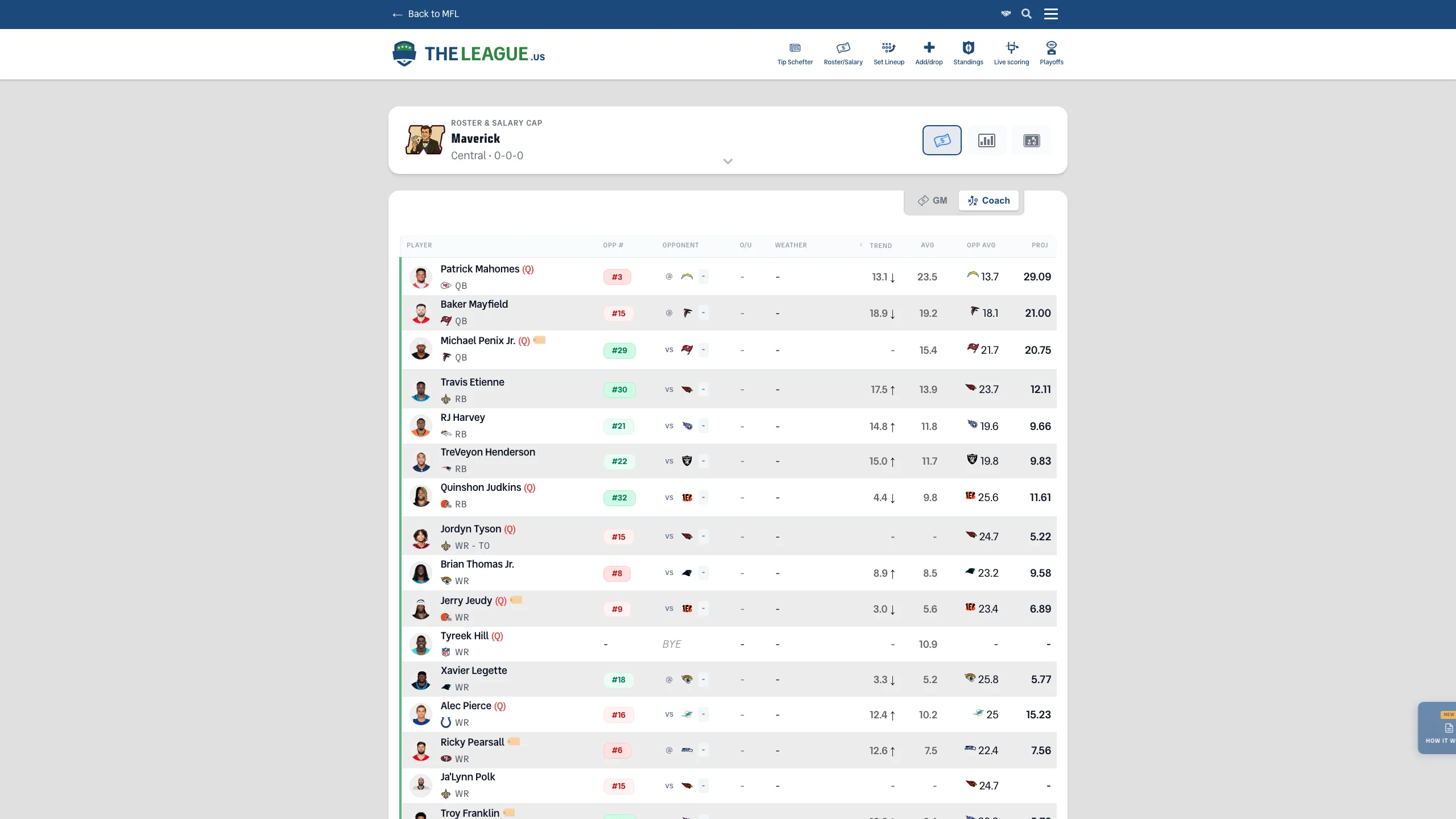Open the hamburger menu
Image resolution: width=1456 pixels, height=819 pixels.
coord(1051,14)
